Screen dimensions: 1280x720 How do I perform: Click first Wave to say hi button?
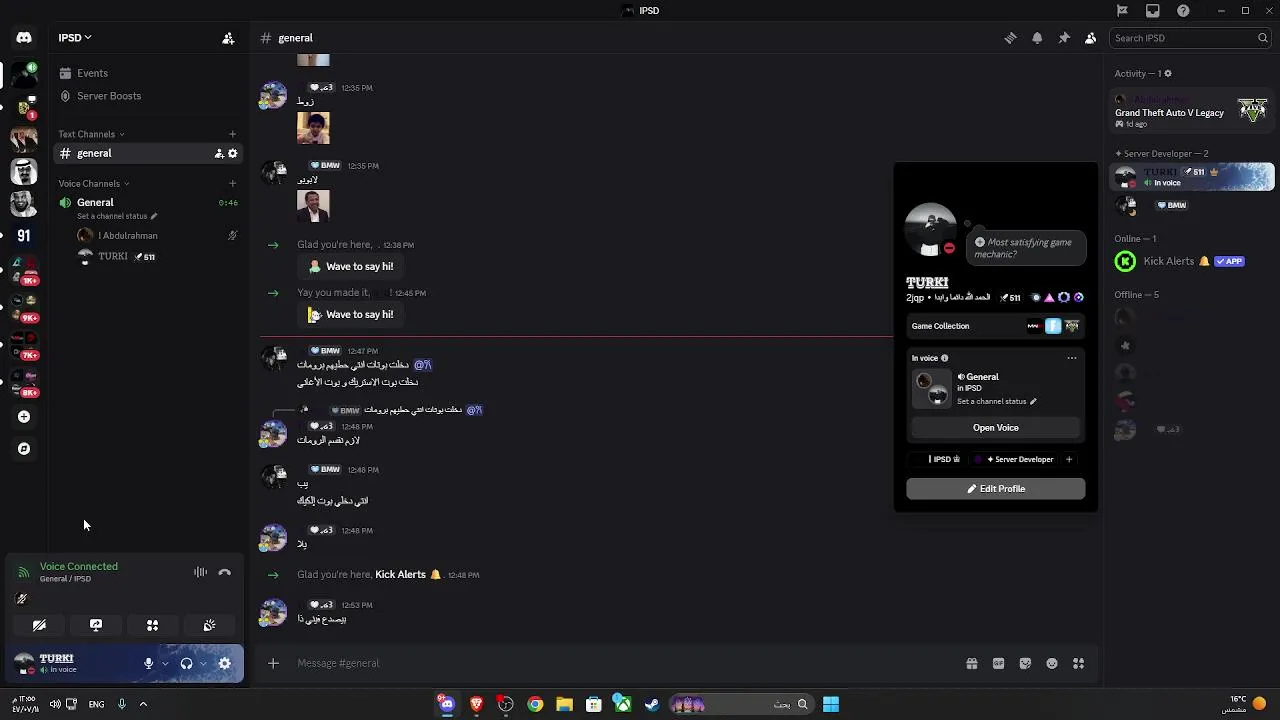351,266
